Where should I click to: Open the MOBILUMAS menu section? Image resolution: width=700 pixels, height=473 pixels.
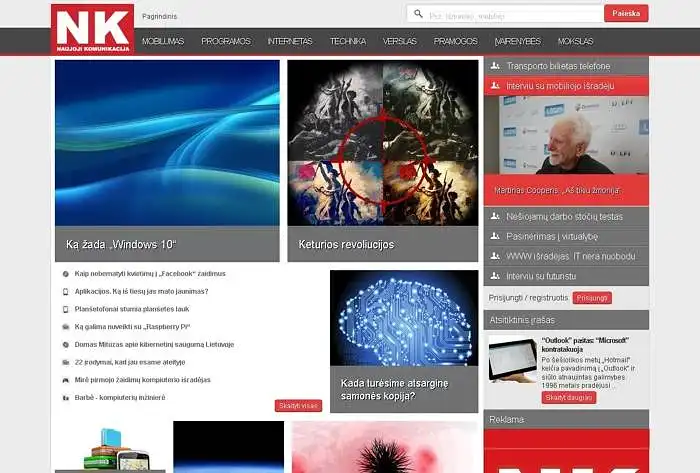[x=163, y=41]
